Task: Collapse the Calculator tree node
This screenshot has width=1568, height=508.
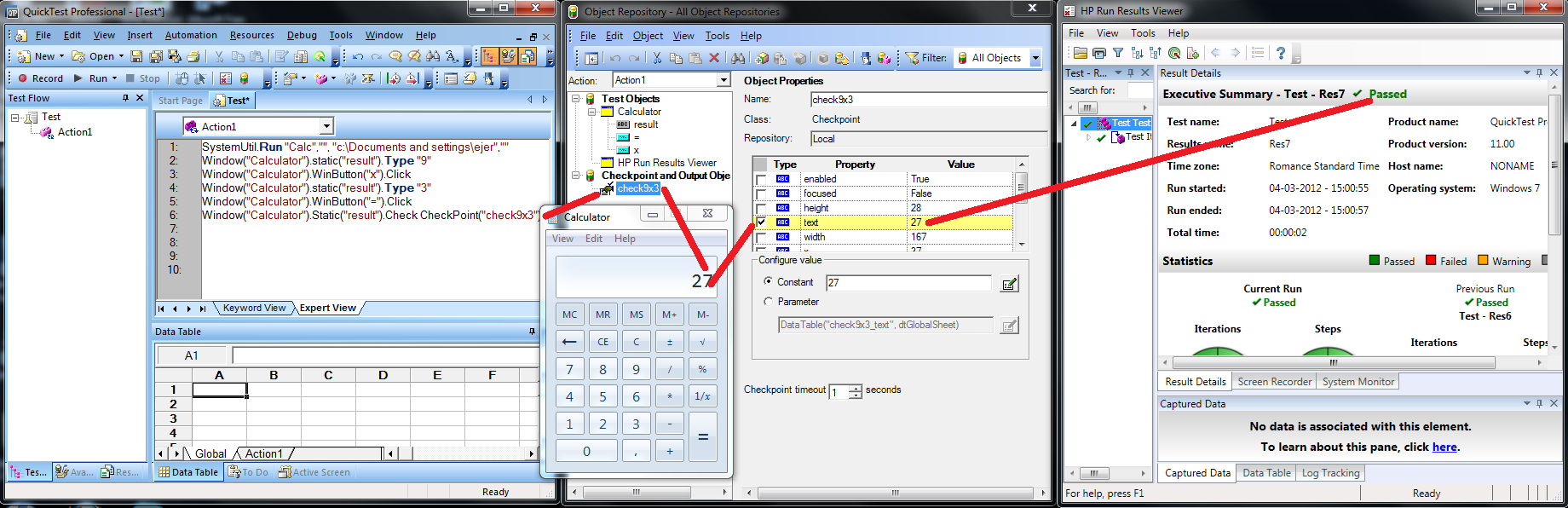Action: (591, 112)
